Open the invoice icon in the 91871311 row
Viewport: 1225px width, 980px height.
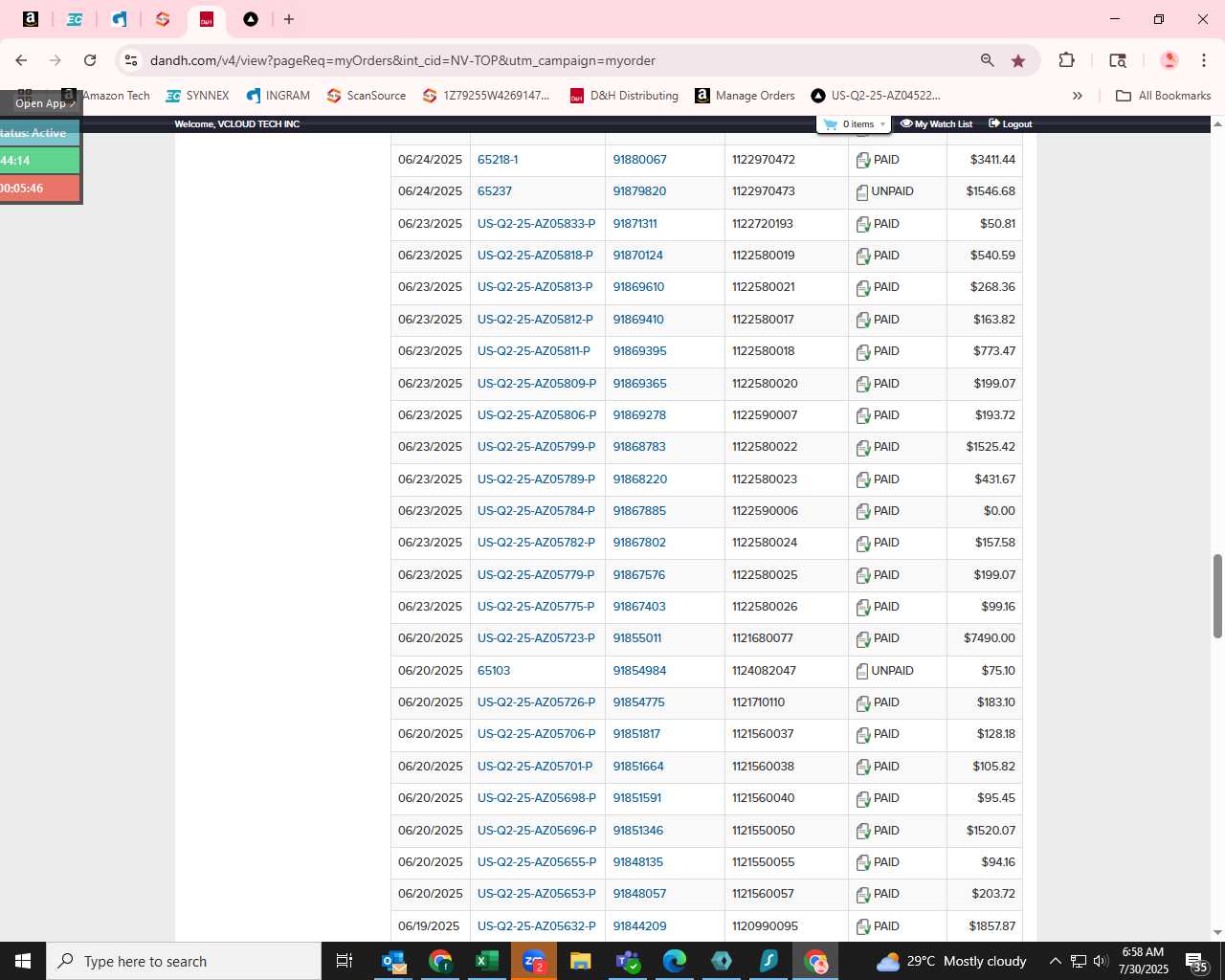point(862,224)
